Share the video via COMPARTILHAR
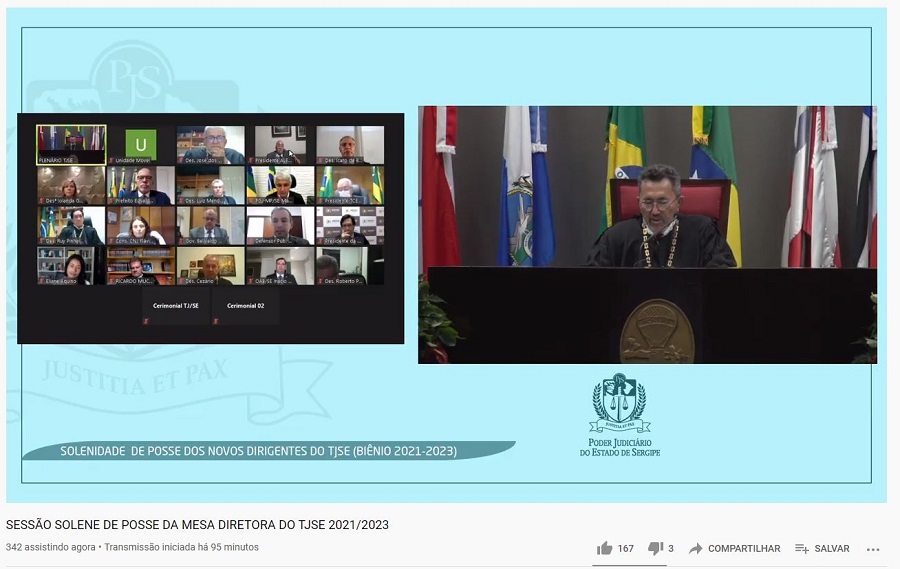The height and width of the screenshot is (569, 900). coord(734,548)
